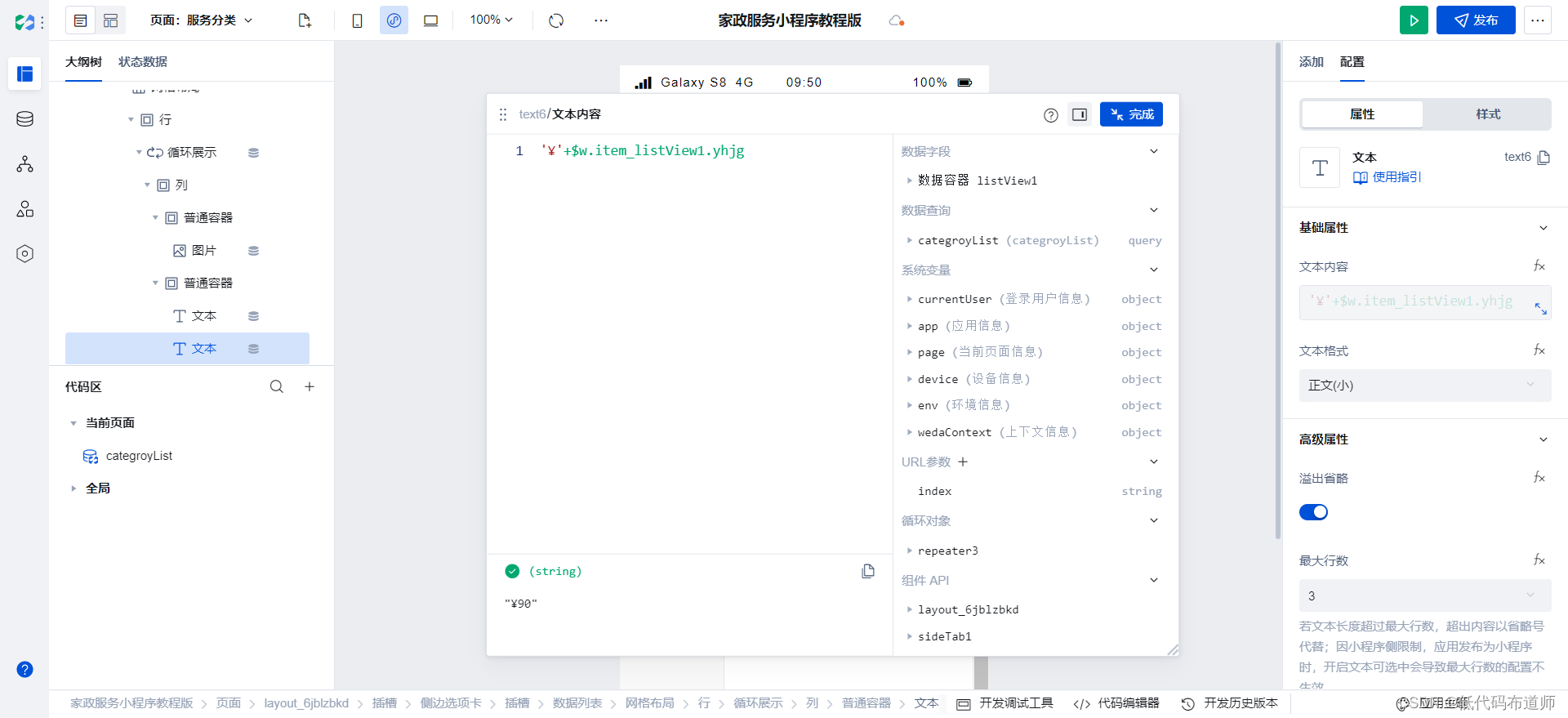Viewport: 1568px width, 718px height.
Task: Expand the 全局 code section
Action: 73,488
